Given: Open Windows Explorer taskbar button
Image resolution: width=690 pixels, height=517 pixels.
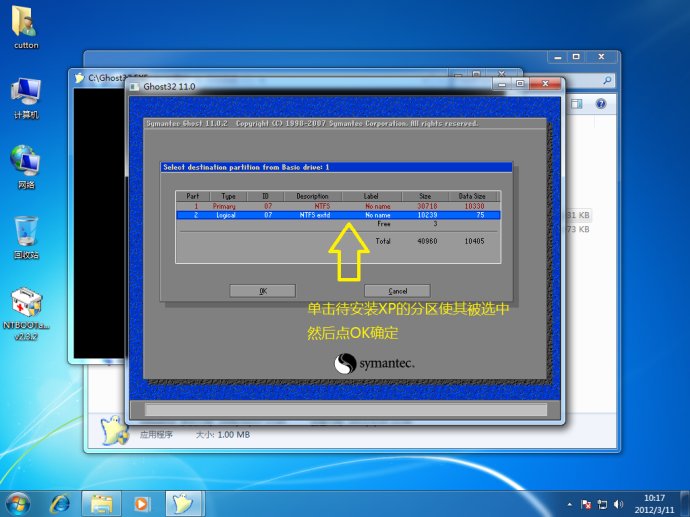Looking at the screenshot, I should click(102, 504).
